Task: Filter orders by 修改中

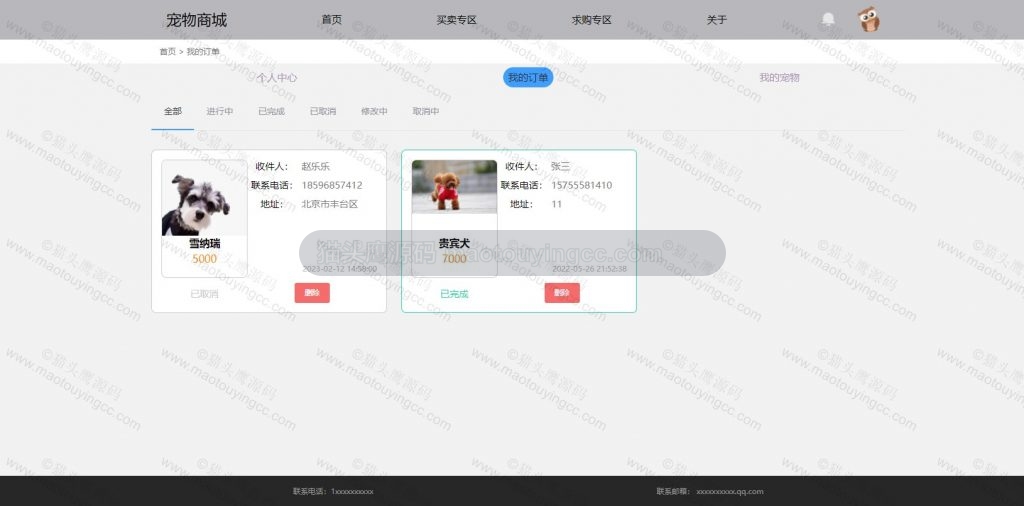Action: (374, 112)
